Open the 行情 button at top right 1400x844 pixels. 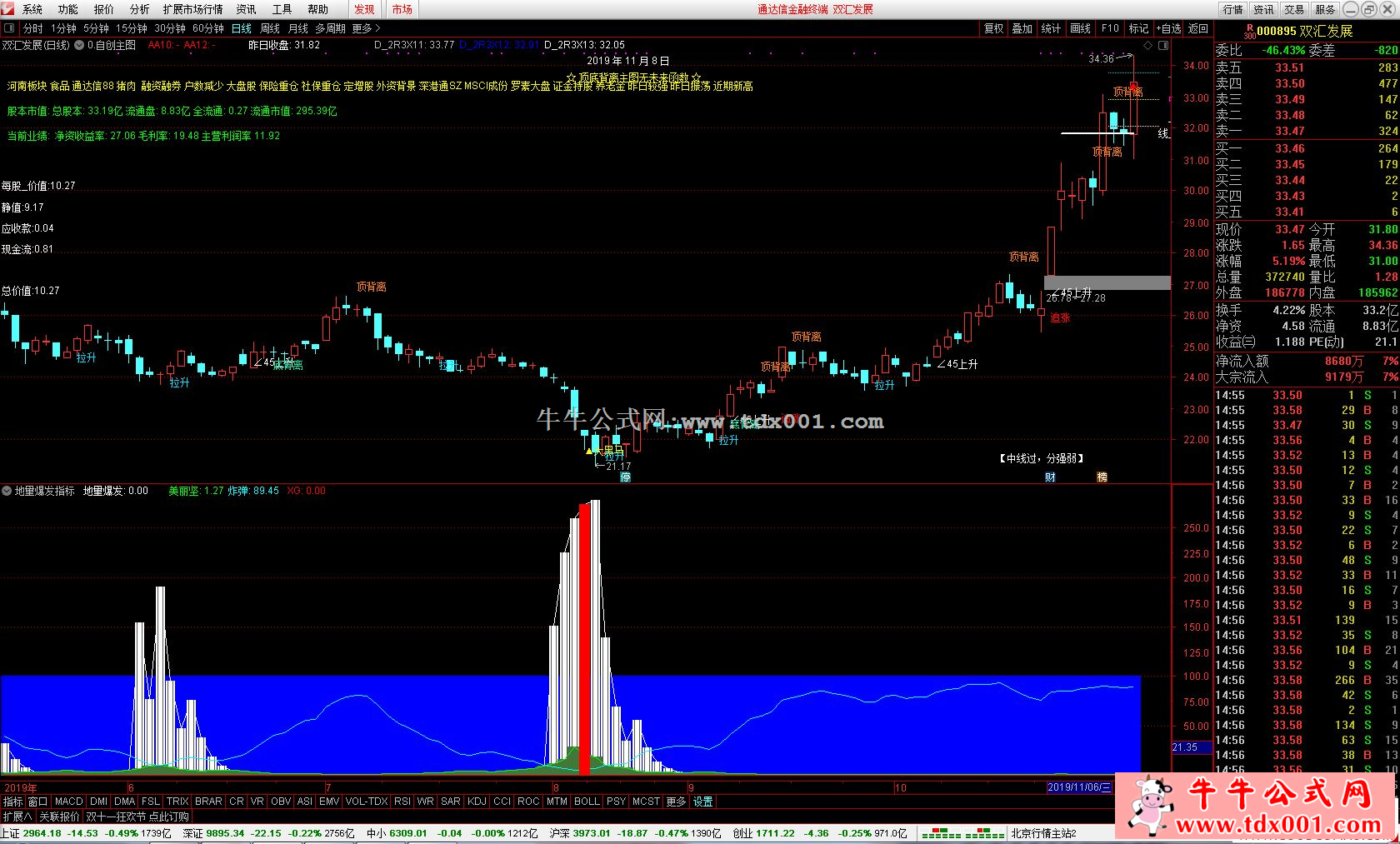tap(1233, 9)
